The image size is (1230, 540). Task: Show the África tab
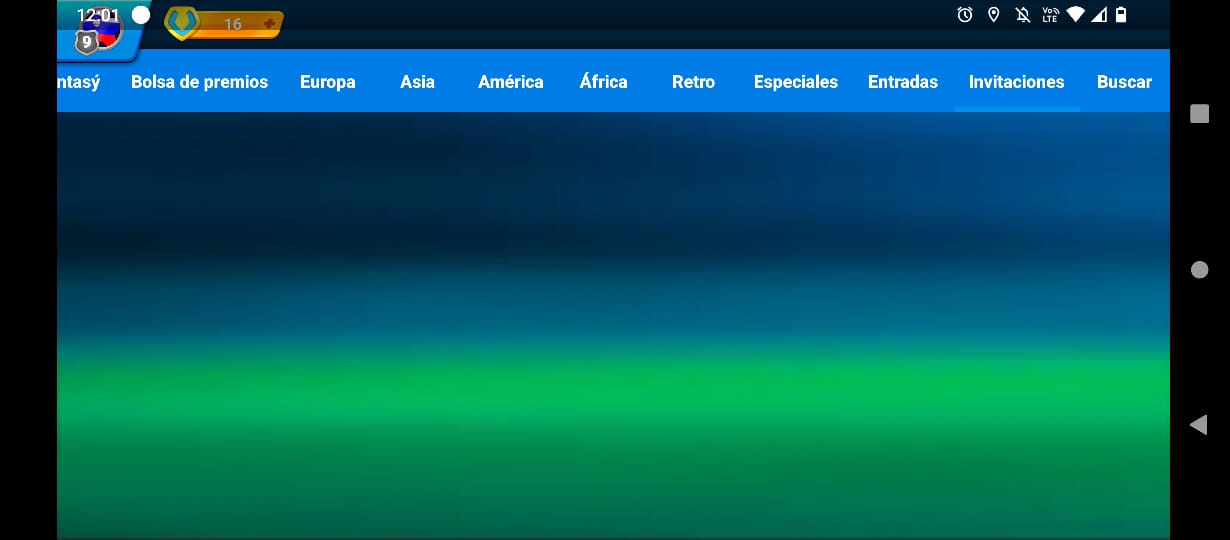603,82
